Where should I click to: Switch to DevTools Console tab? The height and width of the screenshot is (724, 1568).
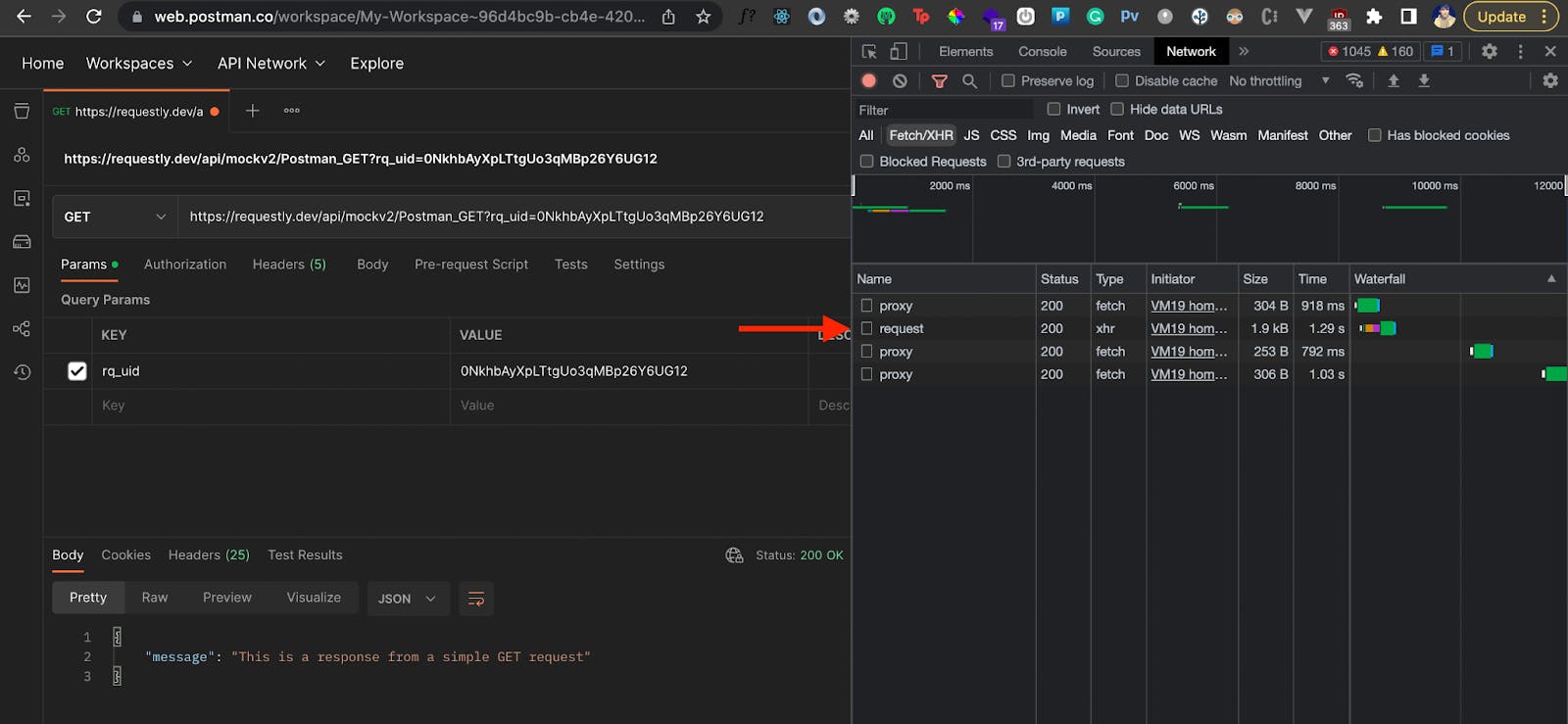click(1042, 51)
